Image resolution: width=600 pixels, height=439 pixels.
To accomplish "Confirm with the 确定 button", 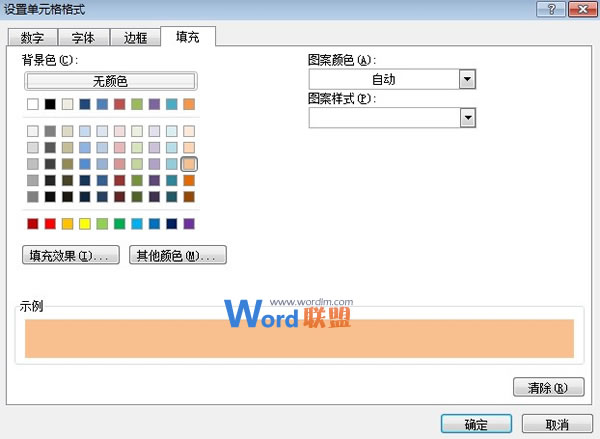I will [476, 424].
